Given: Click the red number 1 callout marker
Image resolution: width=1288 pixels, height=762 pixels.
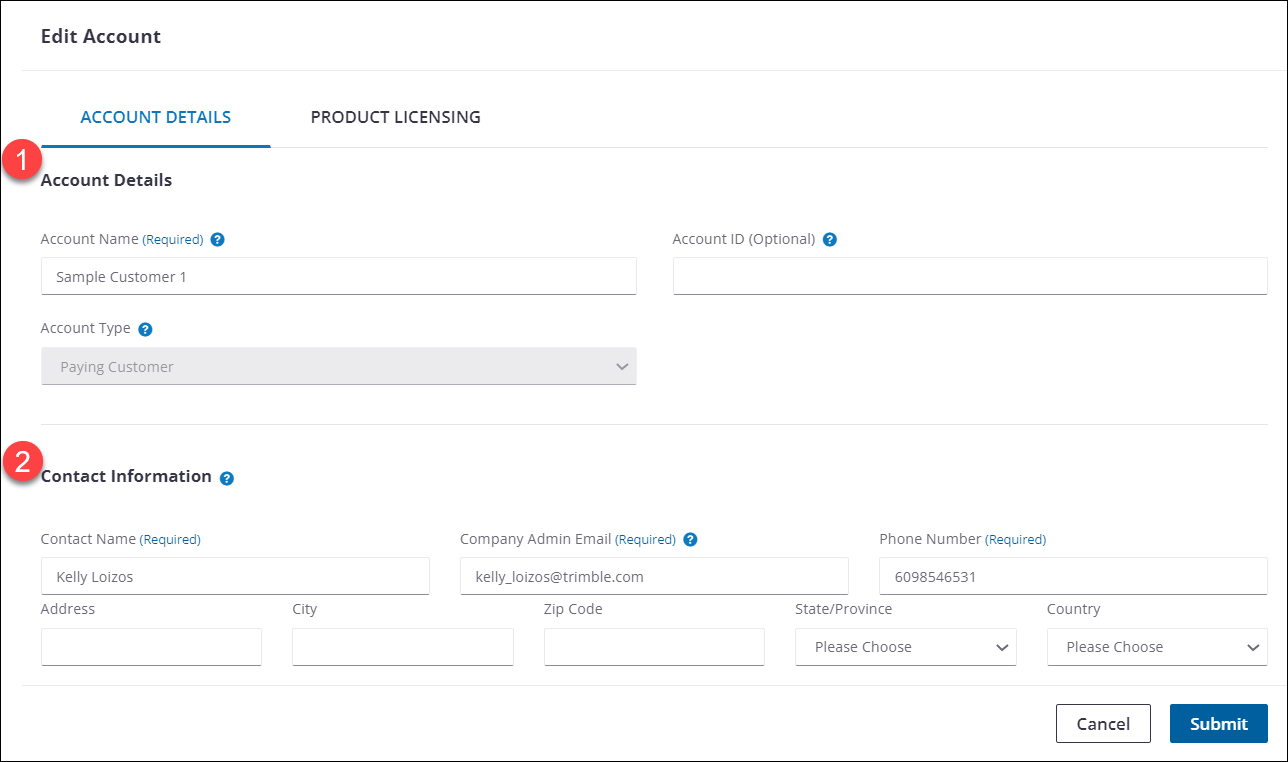Looking at the screenshot, I should point(22,160).
